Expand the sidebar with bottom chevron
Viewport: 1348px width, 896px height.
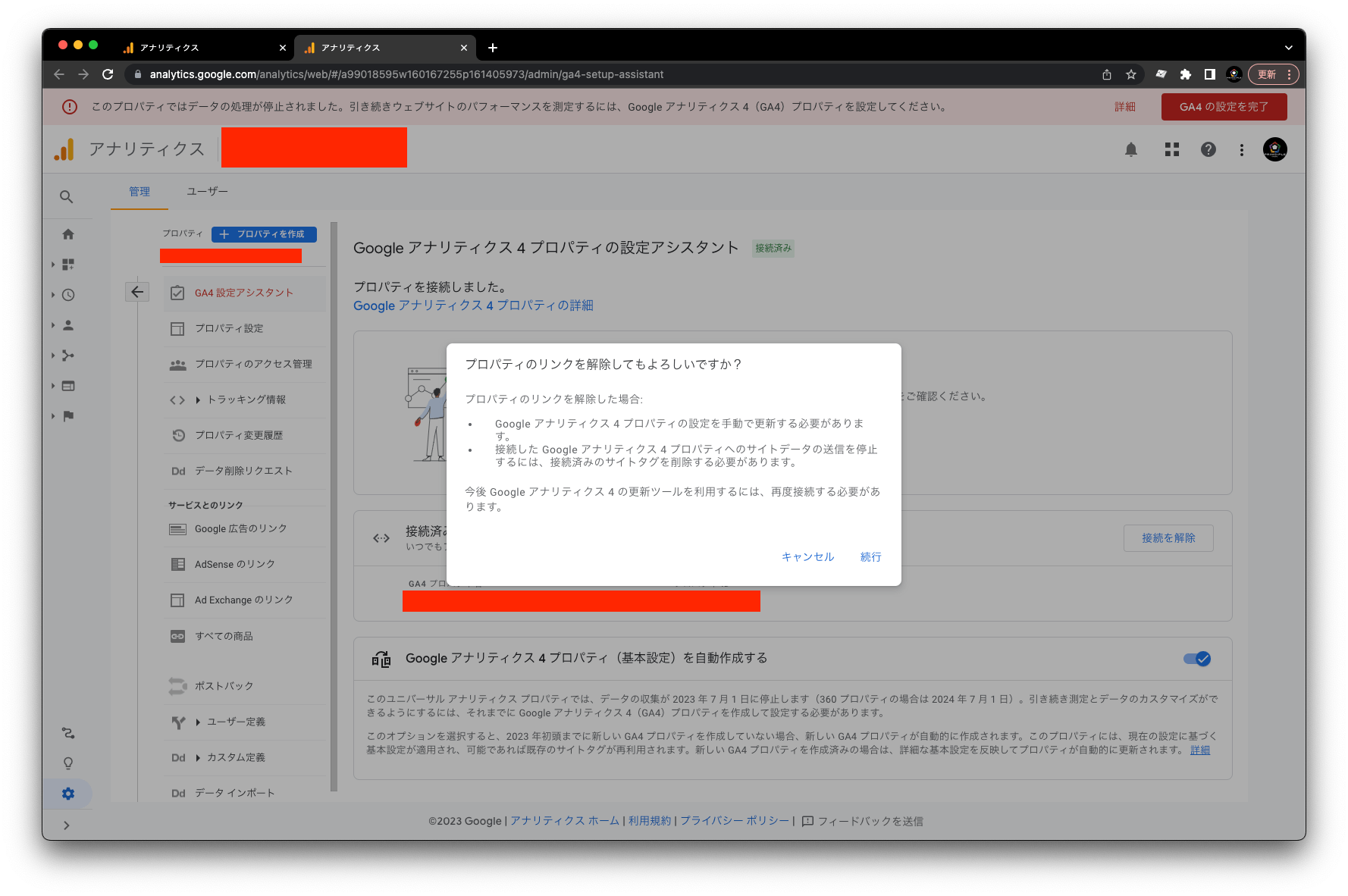(x=67, y=826)
